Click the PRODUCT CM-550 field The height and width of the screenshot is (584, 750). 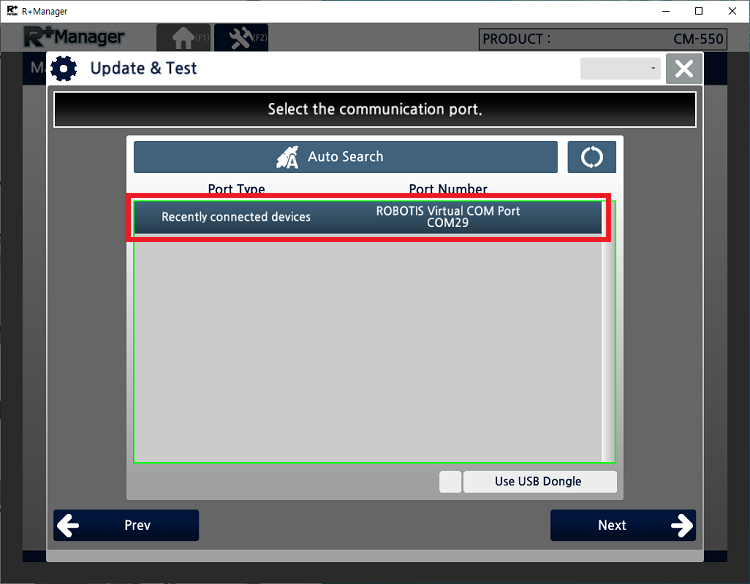(603, 40)
